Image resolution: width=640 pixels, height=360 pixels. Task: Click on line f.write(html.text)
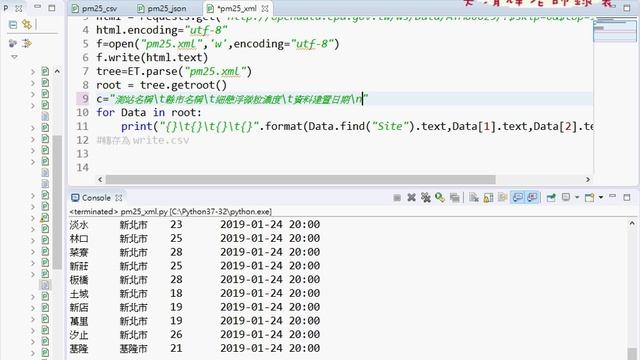point(152,58)
